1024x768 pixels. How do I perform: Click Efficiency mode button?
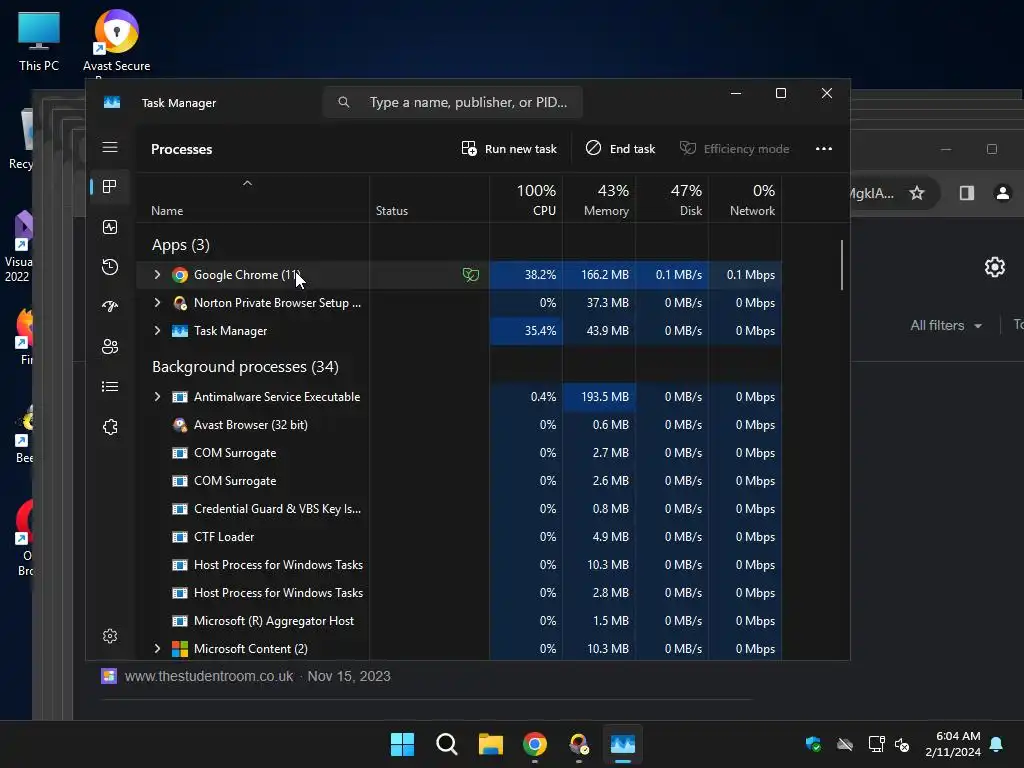[734, 149]
